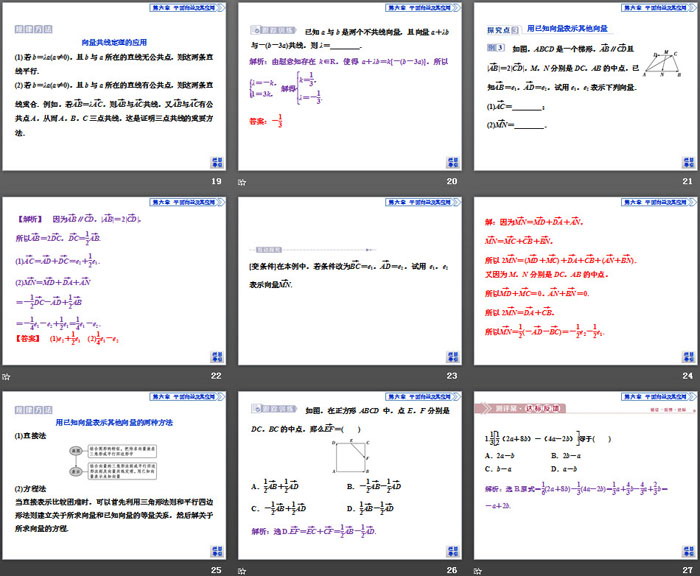Viewport: 700px width, 576px height.
Task: Click the chapter header banner on slide 21
Action: [658, 8]
